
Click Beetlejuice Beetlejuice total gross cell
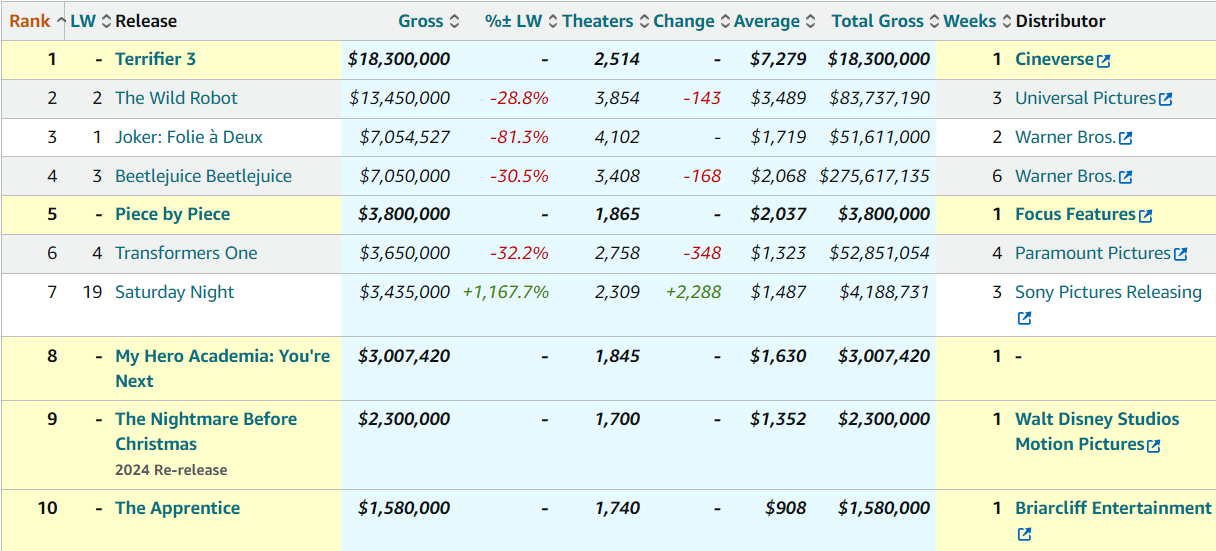pyautogui.click(x=874, y=176)
